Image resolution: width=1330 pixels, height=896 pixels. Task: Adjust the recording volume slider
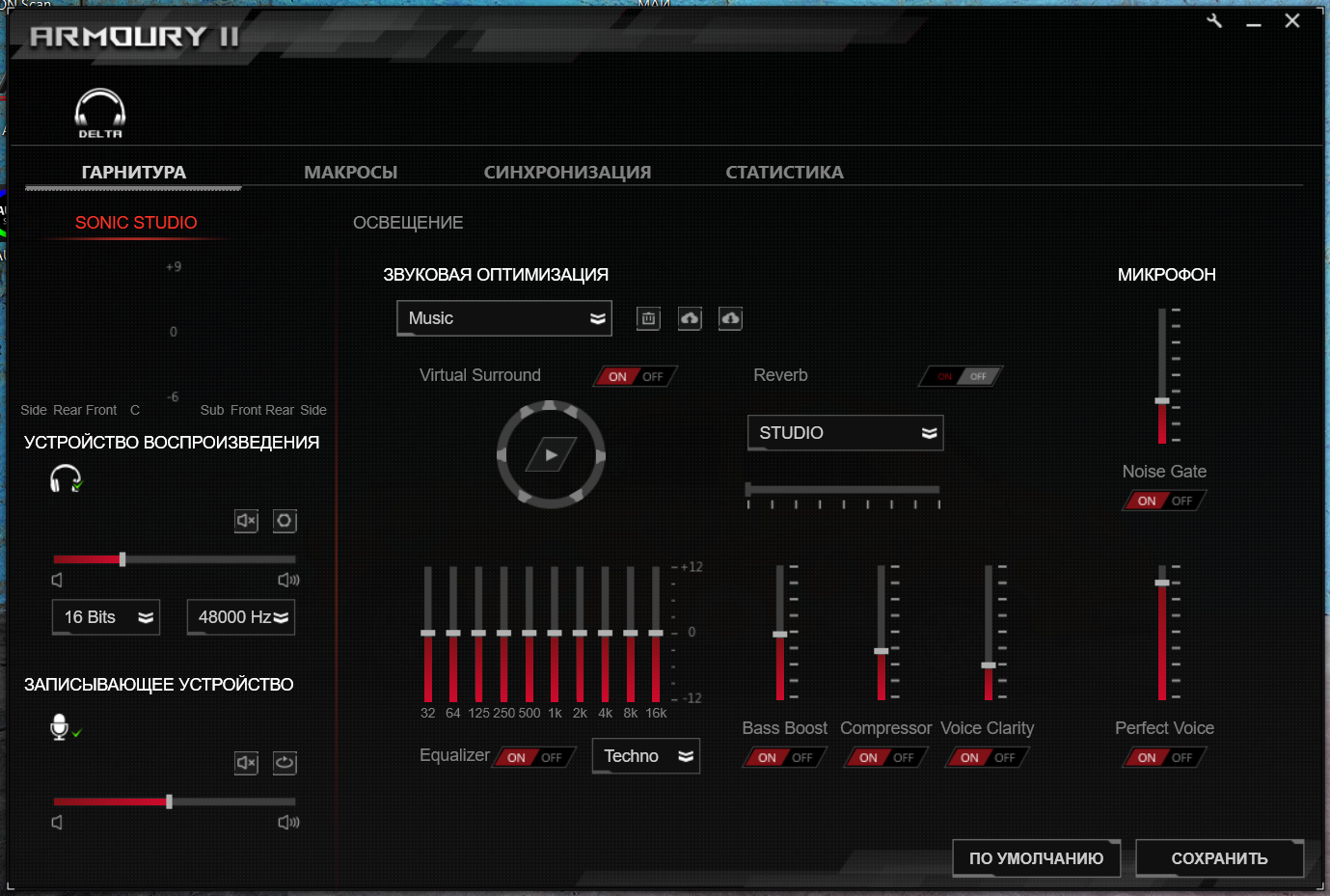[x=175, y=801]
